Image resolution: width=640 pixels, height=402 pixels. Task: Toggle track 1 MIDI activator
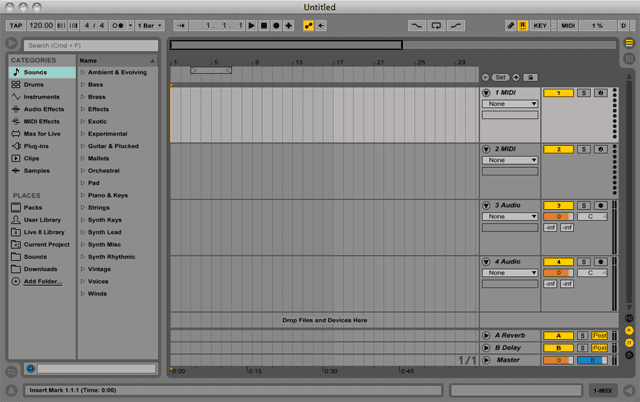[x=558, y=93]
